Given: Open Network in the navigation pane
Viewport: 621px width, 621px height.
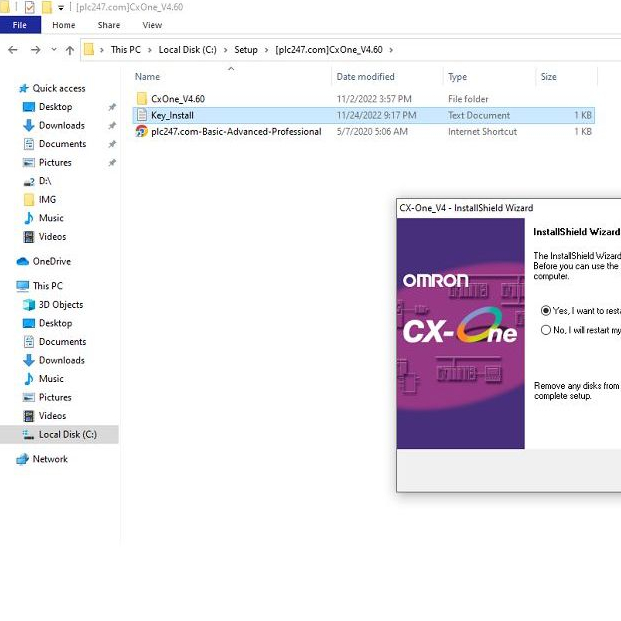Looking at the screenshot, I should (x=50, y=459).
